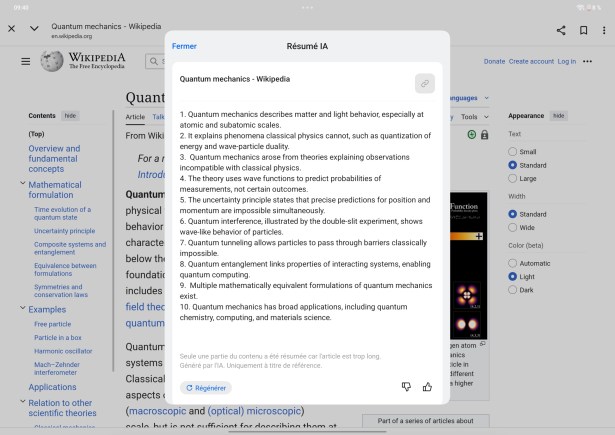Collapse the Mathematical formulation section
Viewport: 615px width, 435px height.
tap(23, 183)
